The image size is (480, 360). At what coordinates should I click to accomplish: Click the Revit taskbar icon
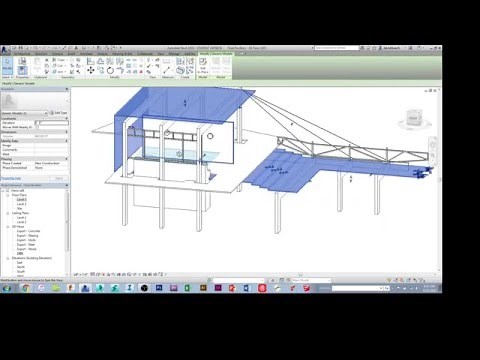click(x=85, y=288)
